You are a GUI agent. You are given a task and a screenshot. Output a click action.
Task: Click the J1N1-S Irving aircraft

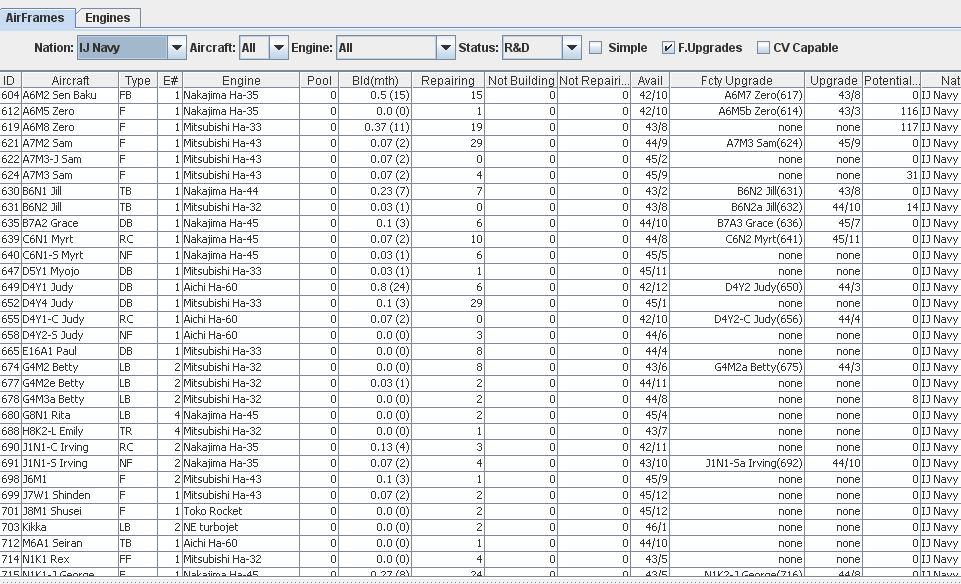click(x=70, y=463)
